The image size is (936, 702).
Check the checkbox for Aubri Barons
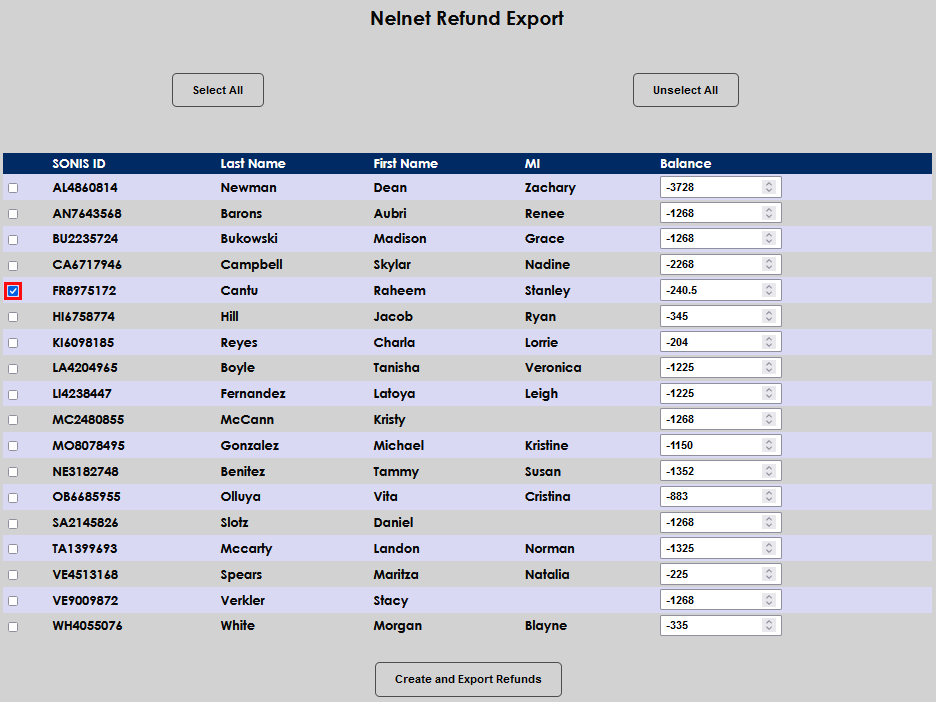pos(12,212)
